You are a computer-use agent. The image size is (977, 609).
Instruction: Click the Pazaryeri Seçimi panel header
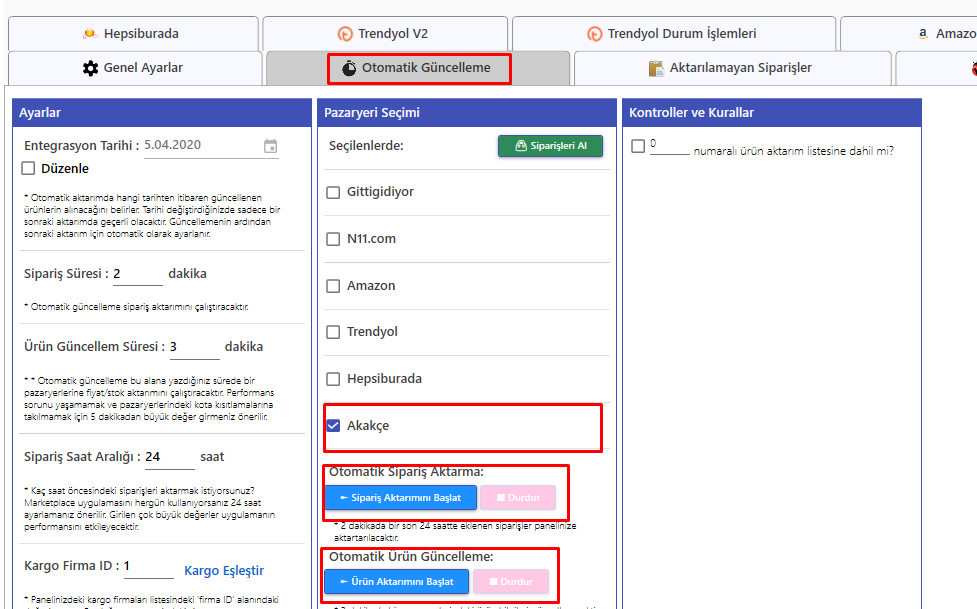coord(467,113)
